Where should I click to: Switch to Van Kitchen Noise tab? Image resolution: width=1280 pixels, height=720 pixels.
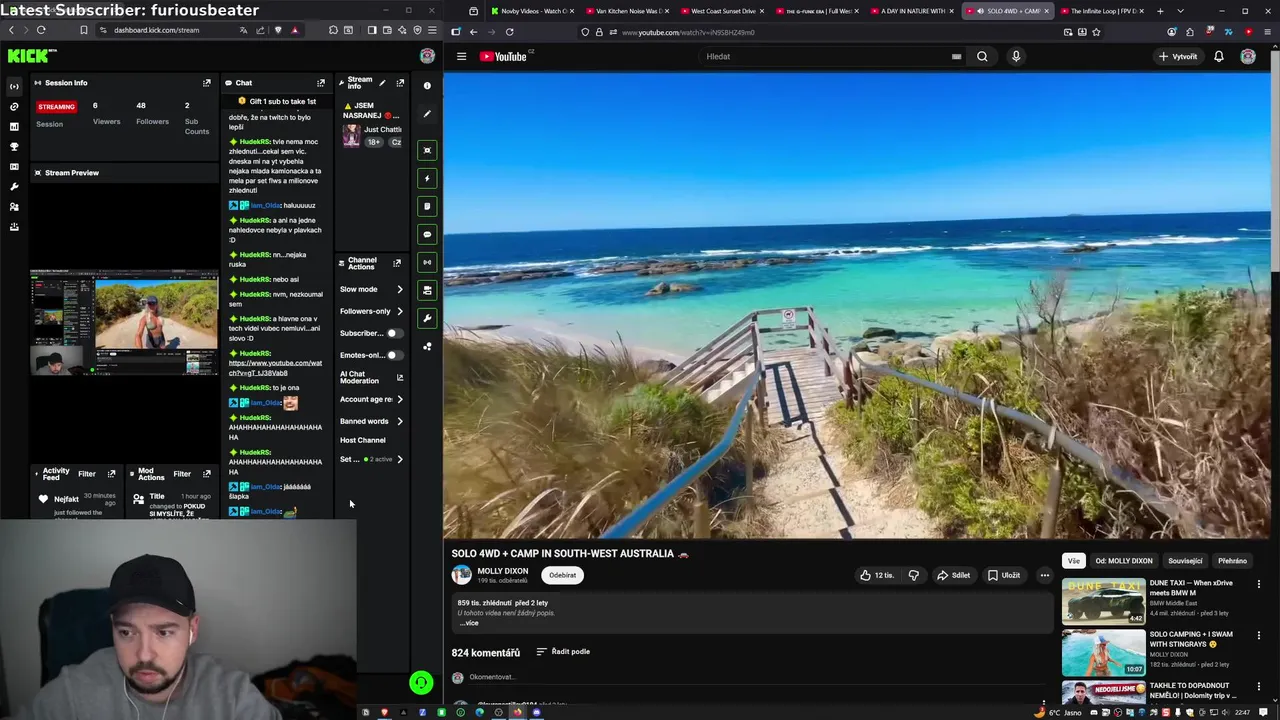(x=627, y=11)
